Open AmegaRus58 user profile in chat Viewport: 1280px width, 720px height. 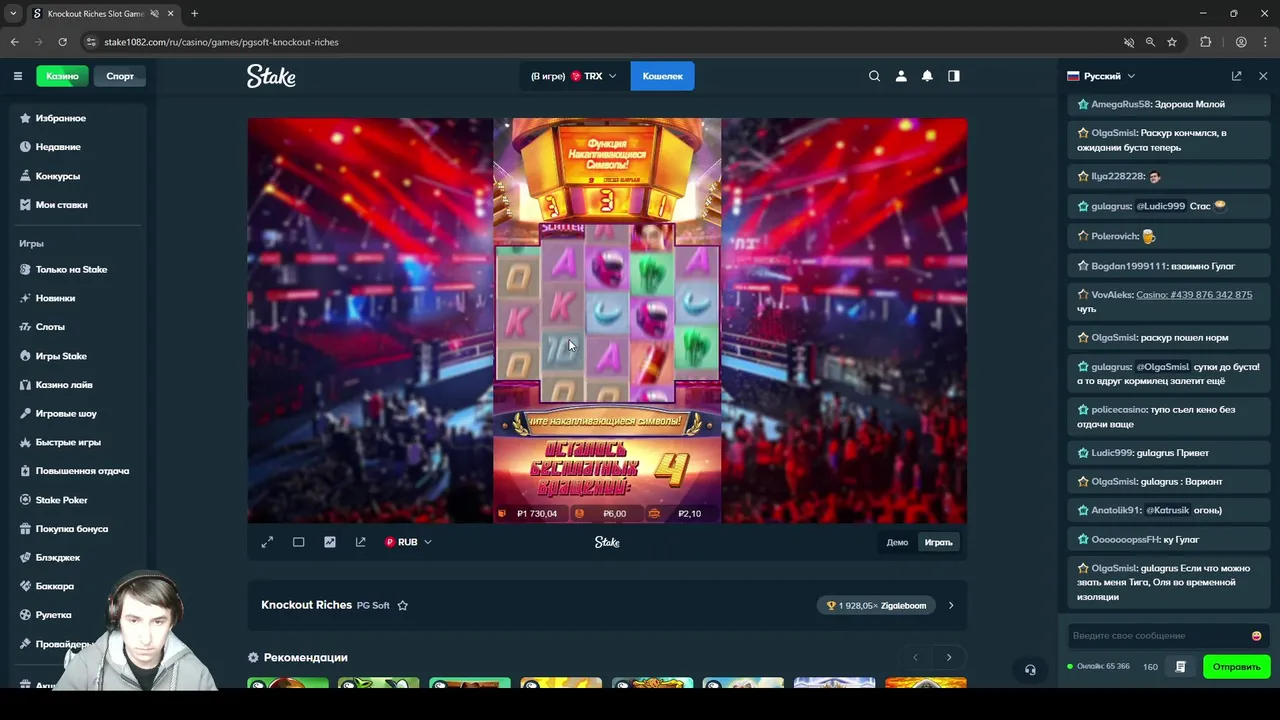(1121, 104)
